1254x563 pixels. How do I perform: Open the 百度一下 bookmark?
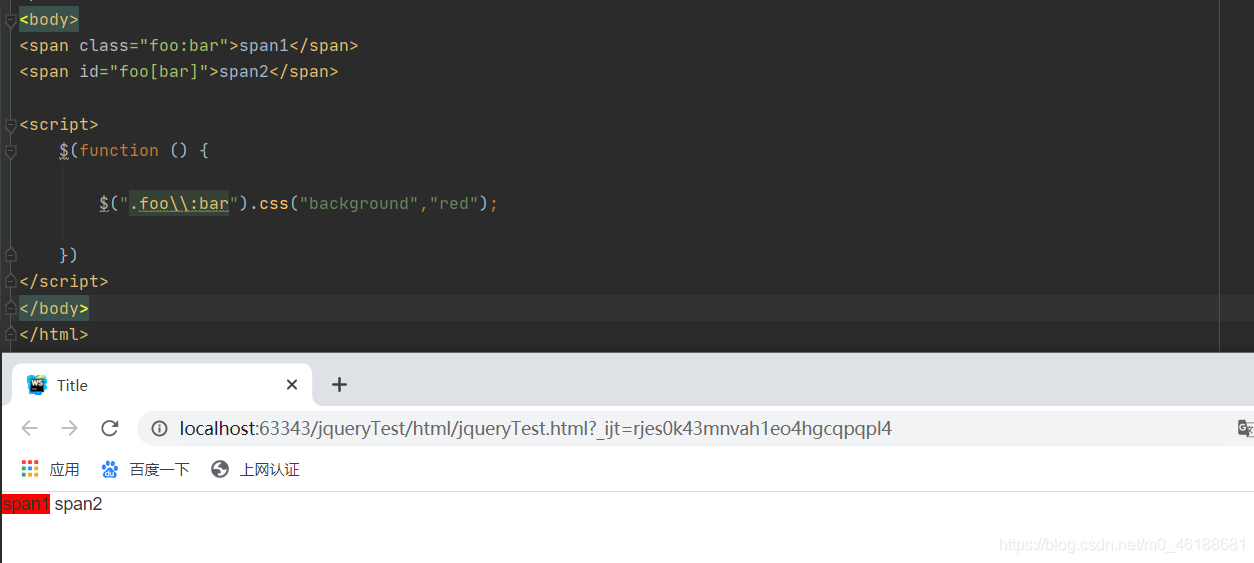(x=145, y=469)
